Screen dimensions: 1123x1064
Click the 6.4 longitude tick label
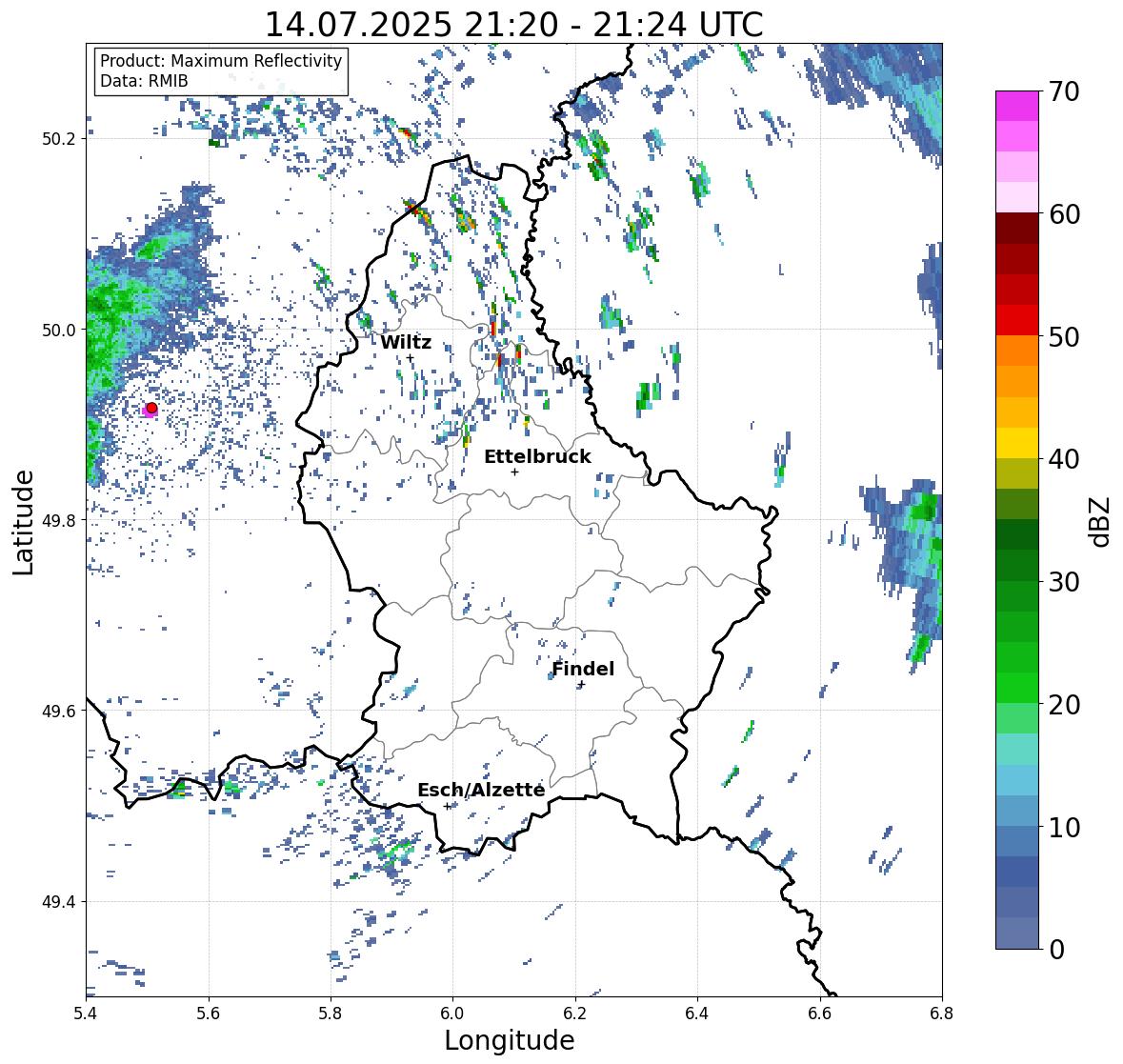point(697,1014)
